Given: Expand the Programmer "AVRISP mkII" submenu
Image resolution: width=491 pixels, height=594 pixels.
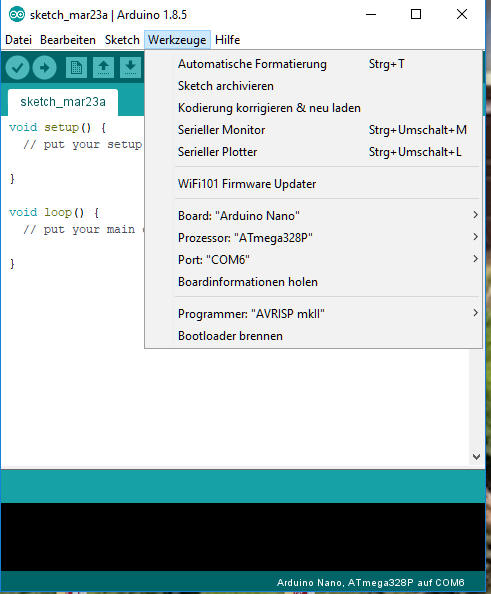Looking at the screenshot, I should (x=313, y=314).
